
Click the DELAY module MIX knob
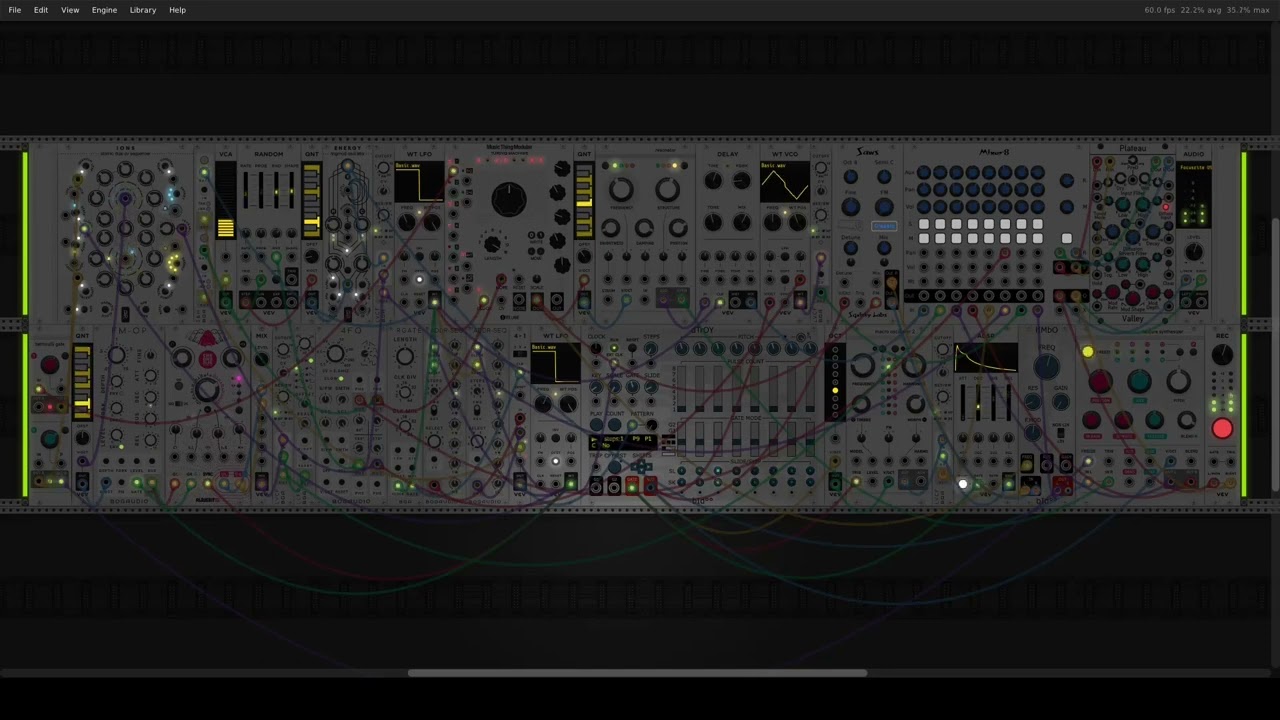(x=741, y=222)
